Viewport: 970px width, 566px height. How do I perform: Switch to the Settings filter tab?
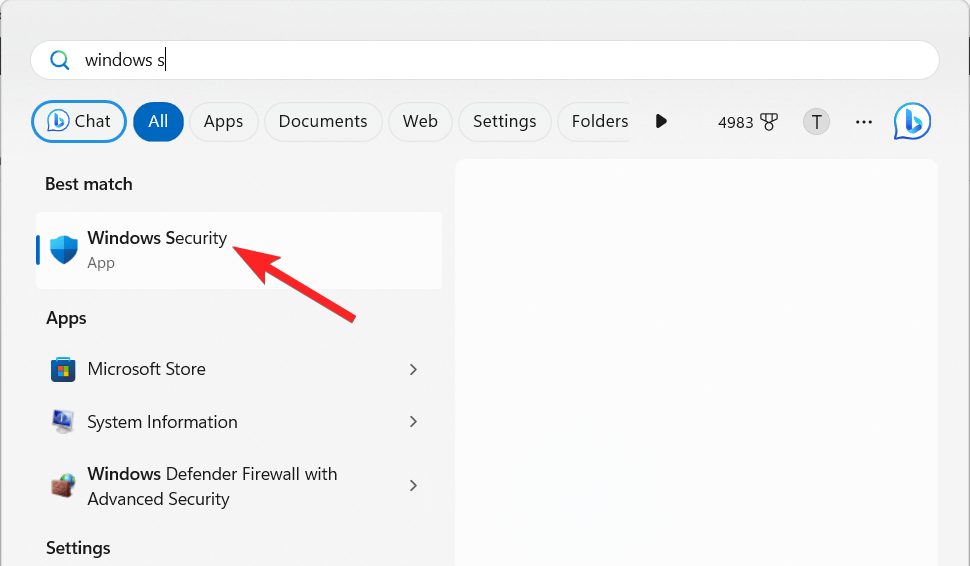point(504,121)
